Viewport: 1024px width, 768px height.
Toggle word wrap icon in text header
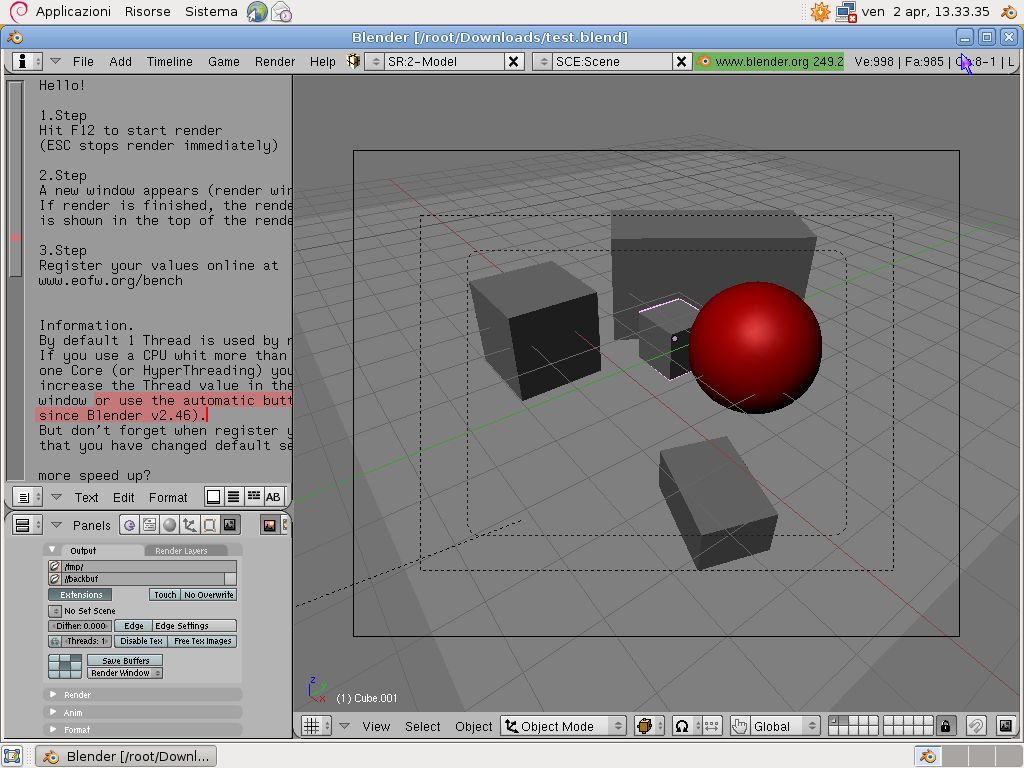253,497
